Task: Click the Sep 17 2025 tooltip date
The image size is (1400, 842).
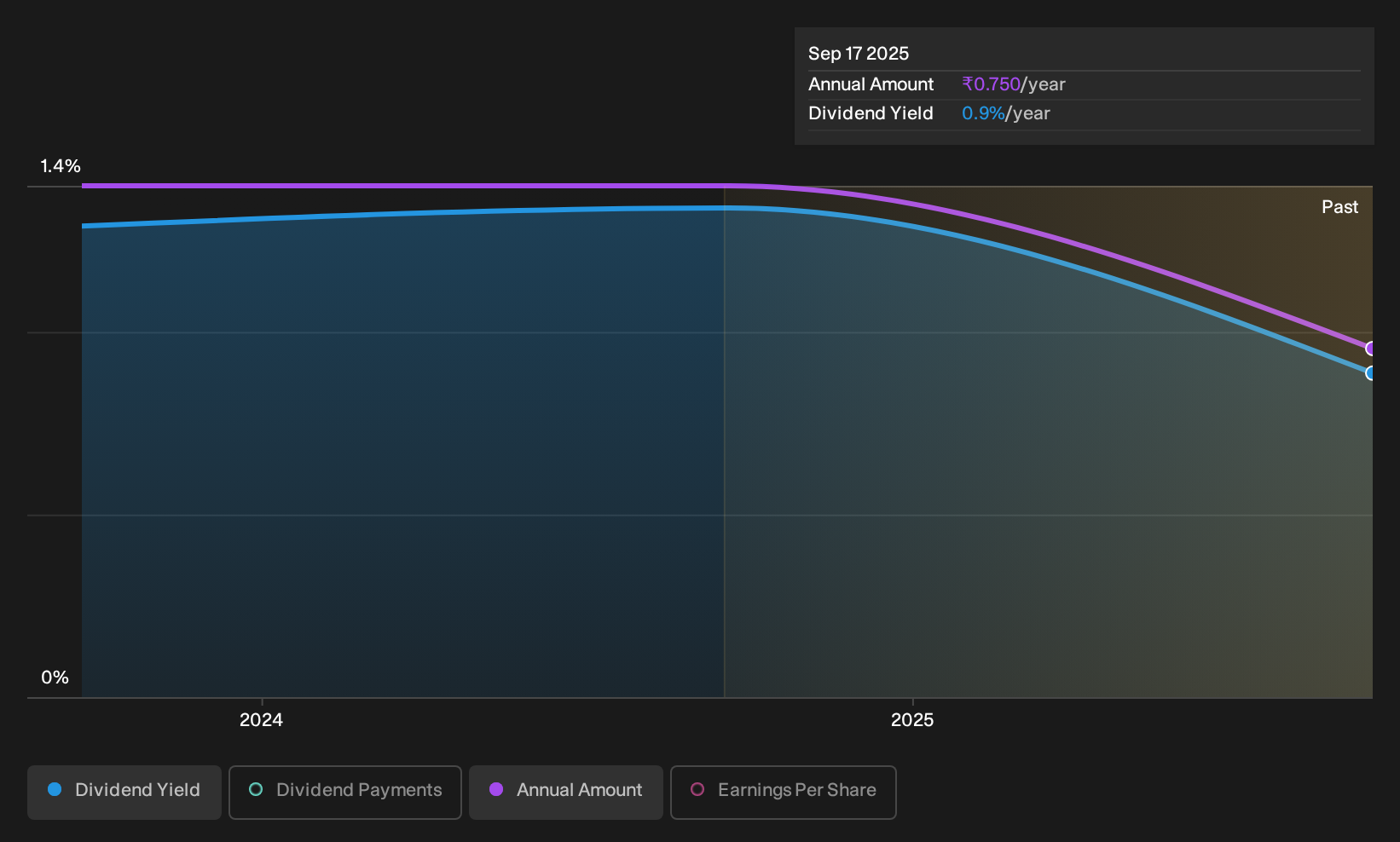Action: pos(859,54)
